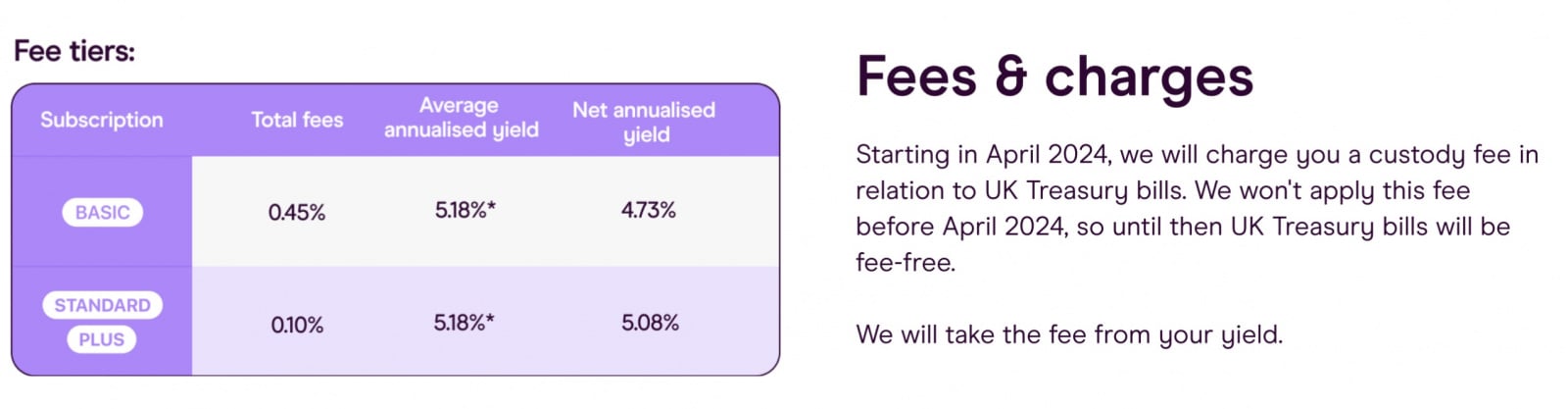Select the Total fees column header
1568x409 pixels.
click(297, 120)
